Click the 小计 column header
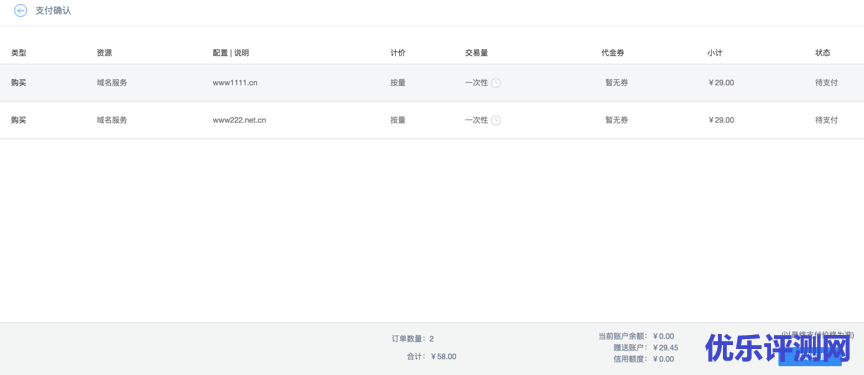This screenshot has width=864, height=375. [715, 53]
